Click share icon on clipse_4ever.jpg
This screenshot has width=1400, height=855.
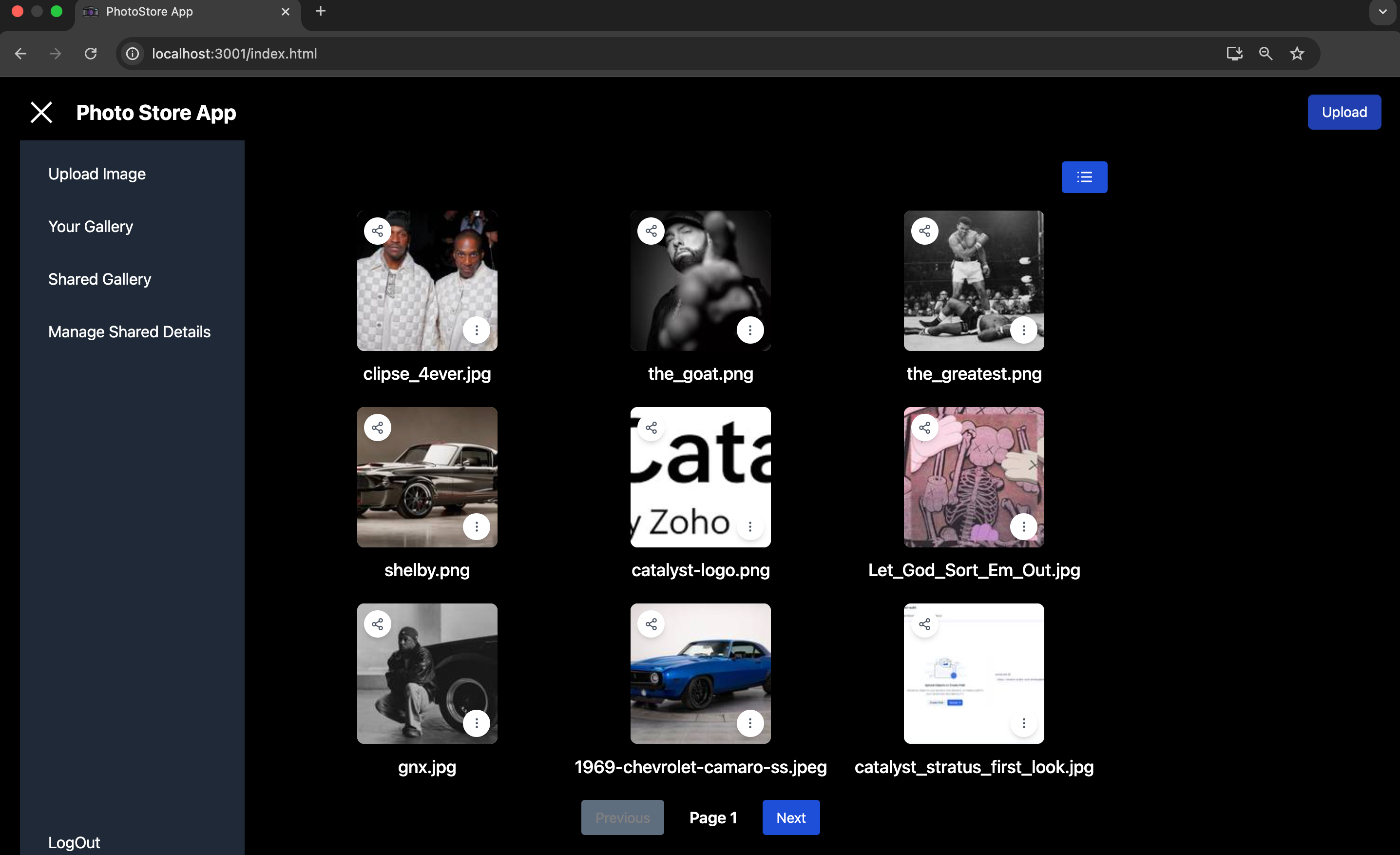point(377,231)
